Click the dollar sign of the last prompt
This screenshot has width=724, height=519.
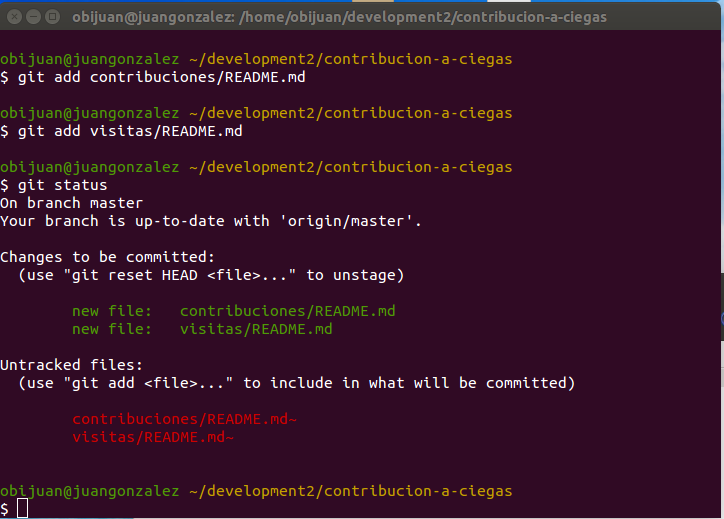5,508
